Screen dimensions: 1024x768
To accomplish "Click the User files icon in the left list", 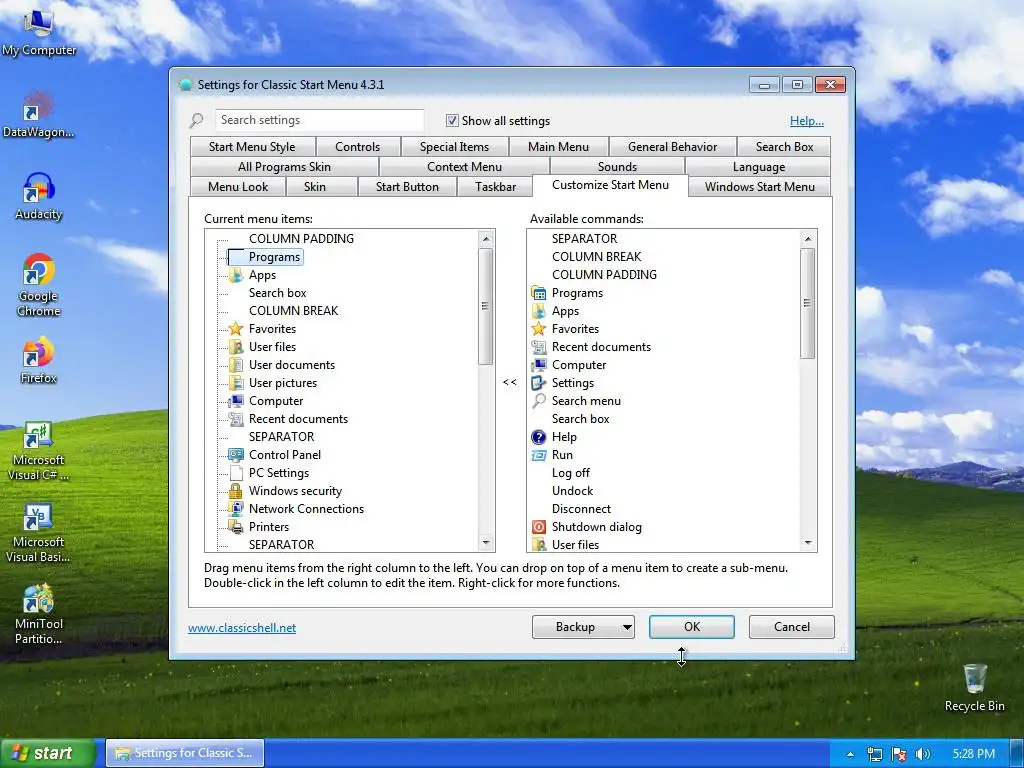I will 236,347.
